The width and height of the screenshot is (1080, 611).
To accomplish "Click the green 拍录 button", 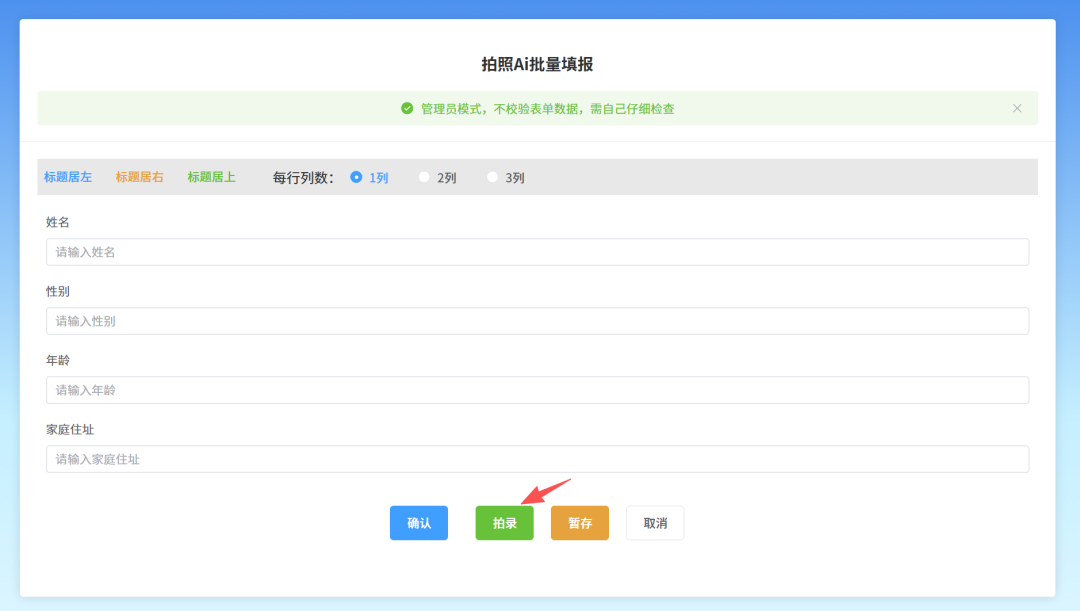I will click(x=504, y=523).
